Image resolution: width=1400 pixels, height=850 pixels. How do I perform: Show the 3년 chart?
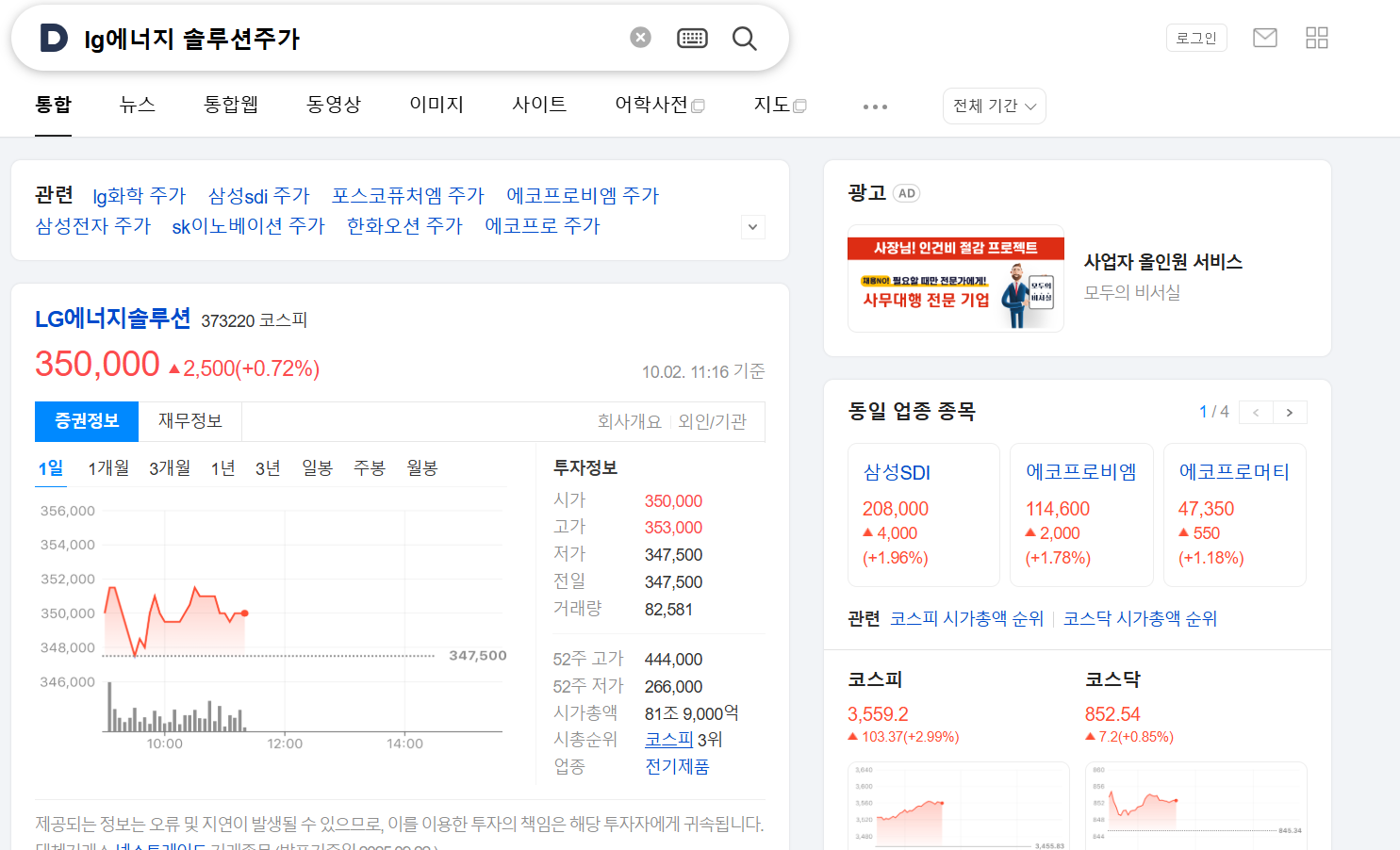coord(268,468)
